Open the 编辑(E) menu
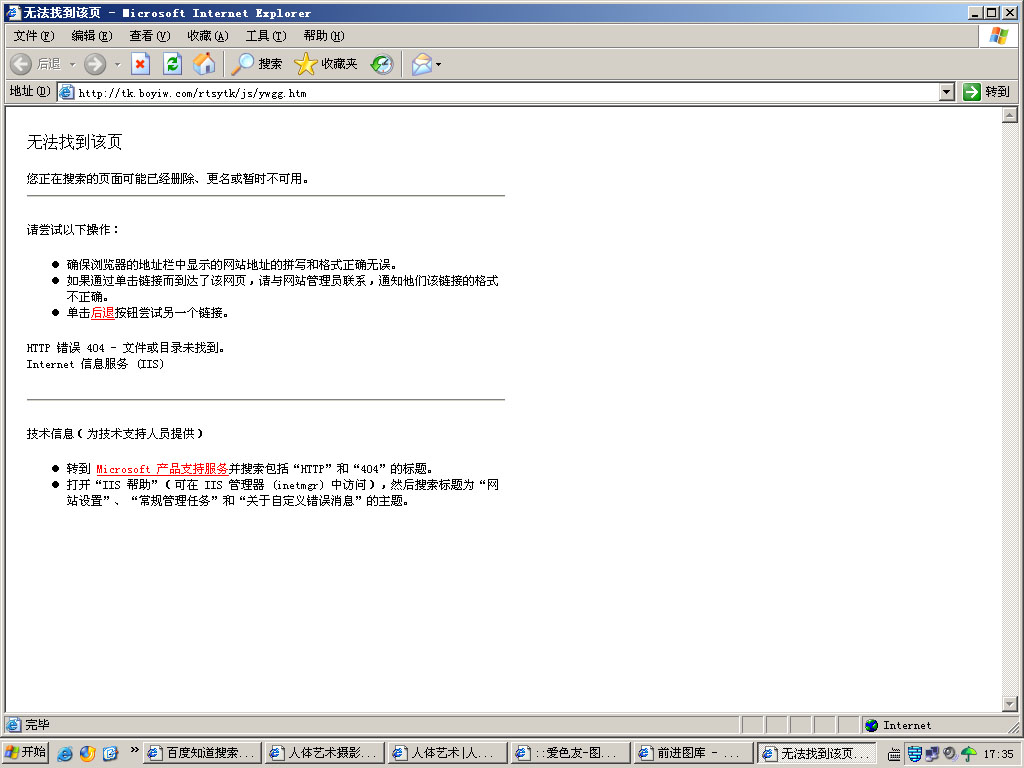The height and width of the screenshot is (768, 1024). [91, 36]
